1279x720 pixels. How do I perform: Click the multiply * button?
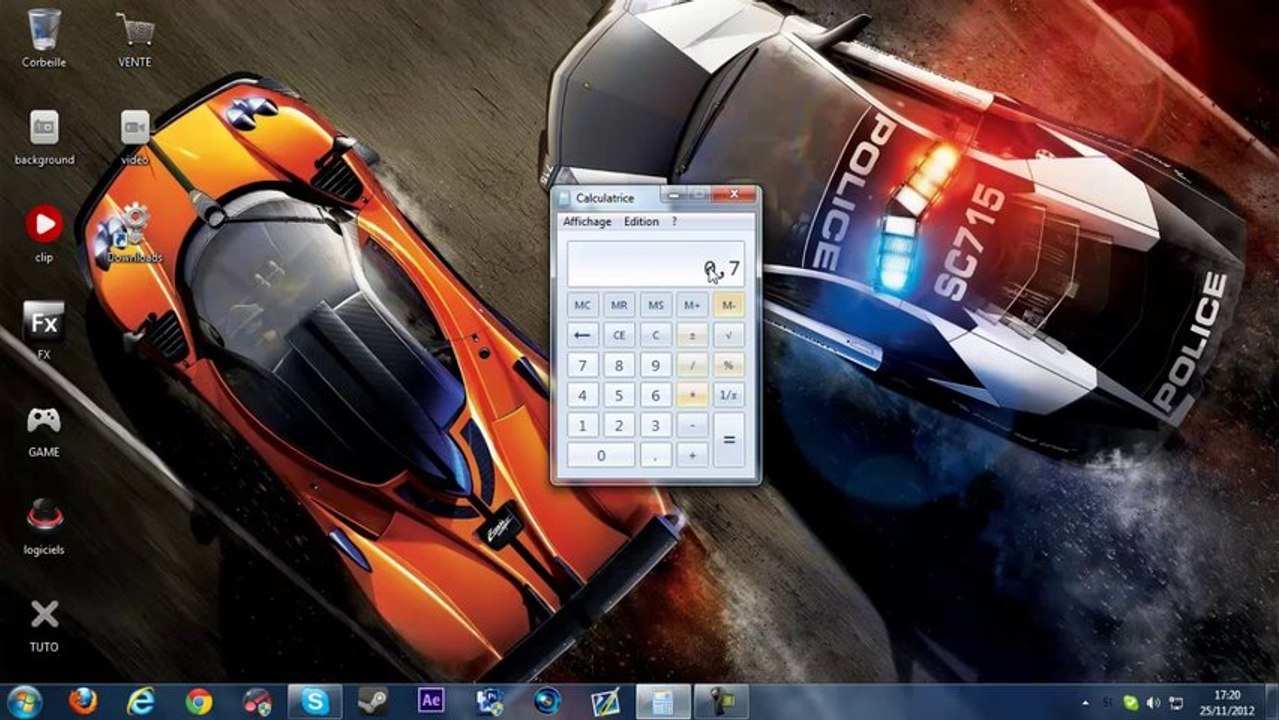(692, 395)
